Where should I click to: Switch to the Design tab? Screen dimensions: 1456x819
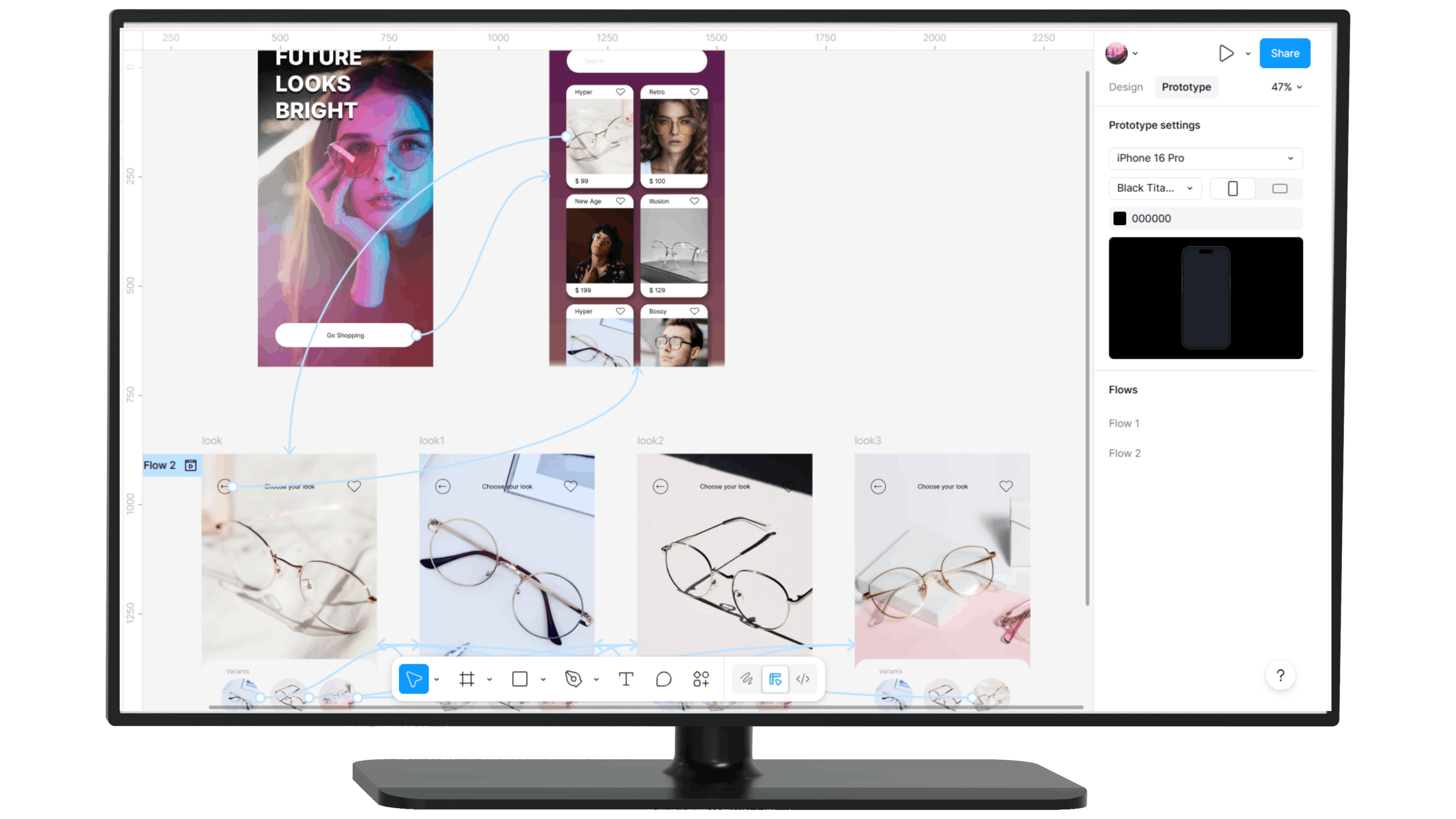(1126, 86)
